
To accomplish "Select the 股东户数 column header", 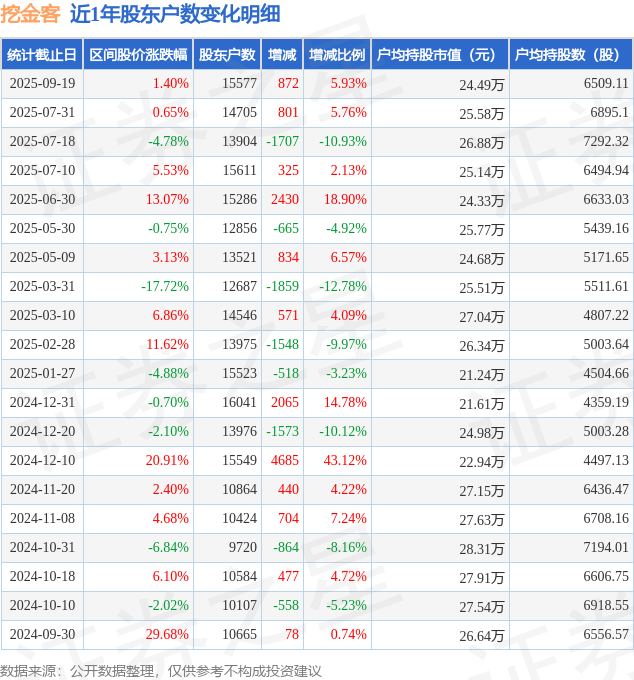I will (x=227, y=55).
